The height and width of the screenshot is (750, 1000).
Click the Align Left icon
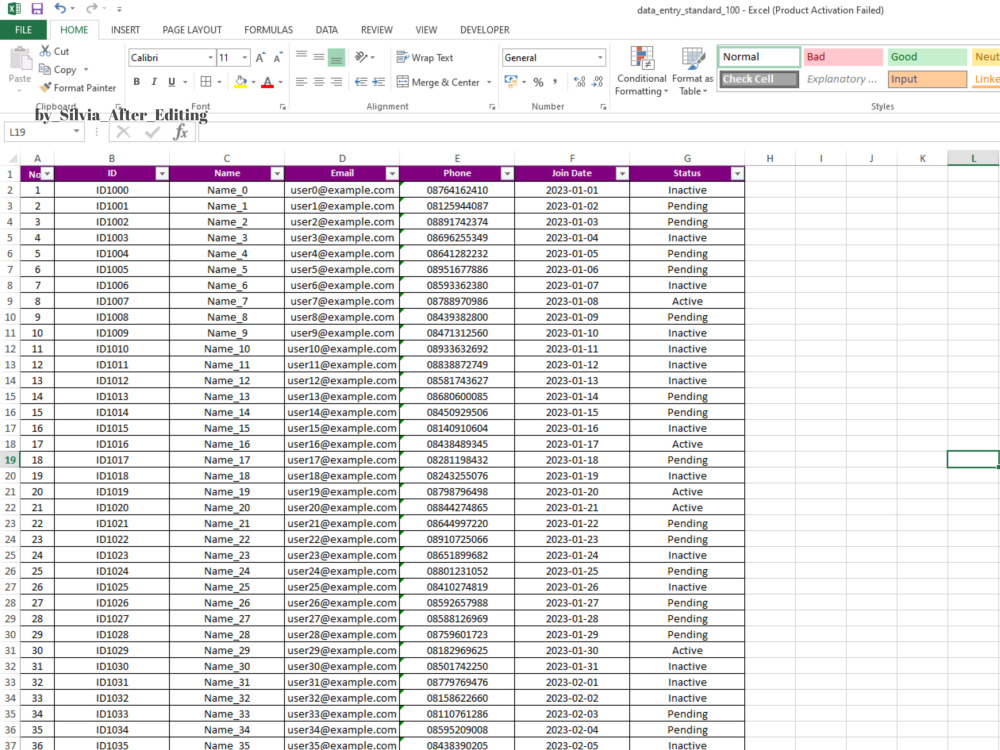(x=302, y=82)
